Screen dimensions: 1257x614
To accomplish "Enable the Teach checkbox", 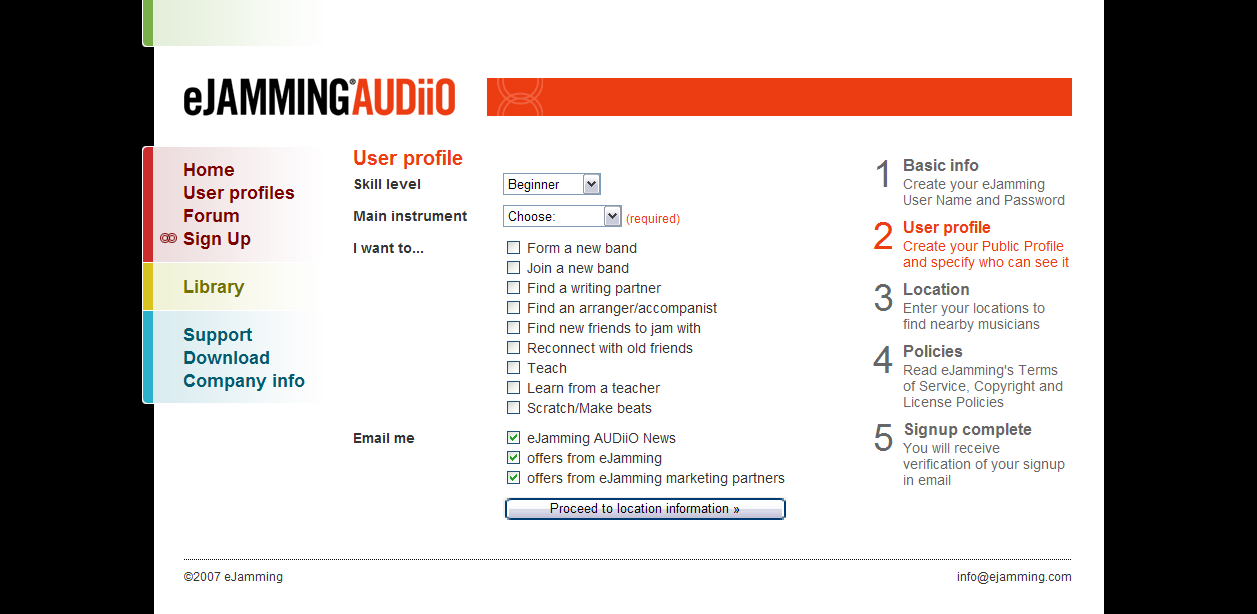I will [513, 368].
